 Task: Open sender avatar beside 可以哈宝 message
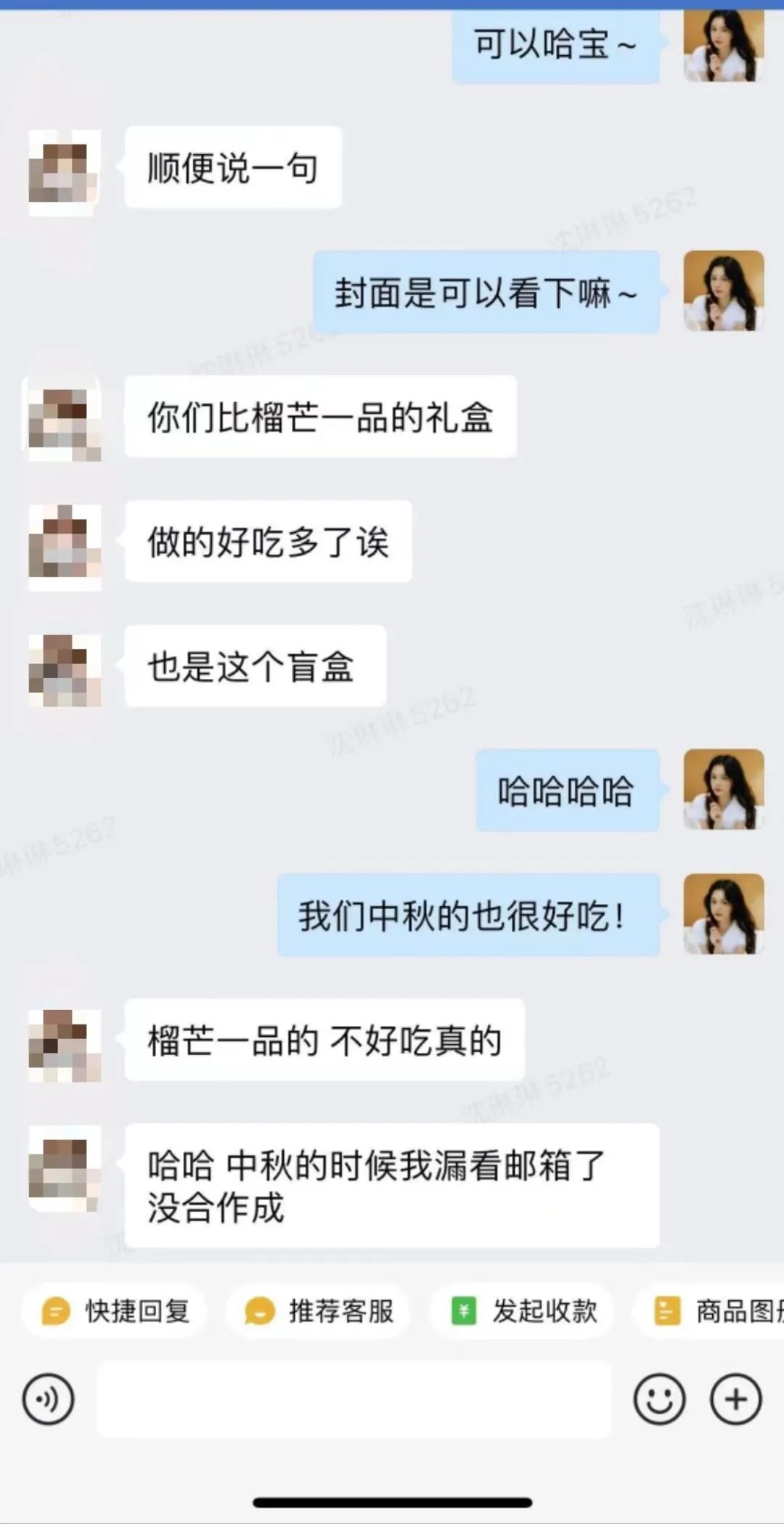coord(724,44)
